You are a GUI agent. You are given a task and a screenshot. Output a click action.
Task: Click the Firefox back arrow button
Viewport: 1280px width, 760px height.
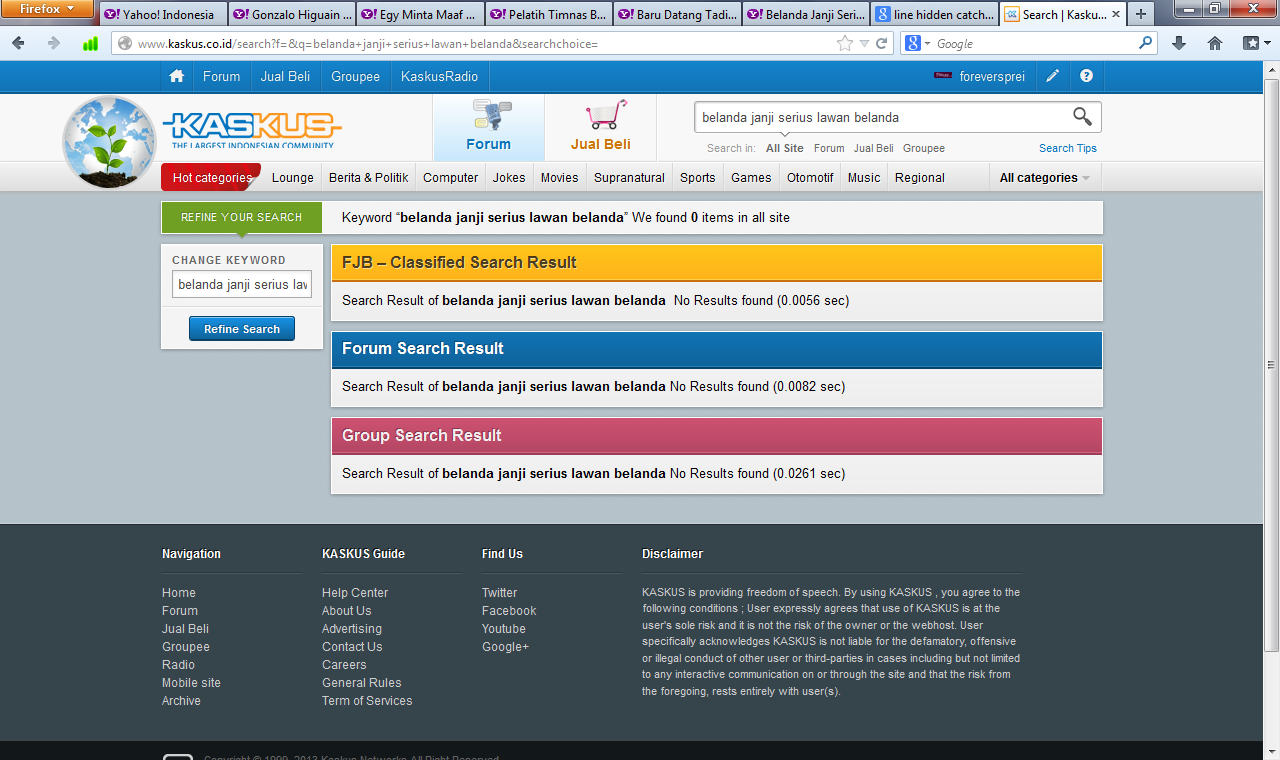point(18,43)
